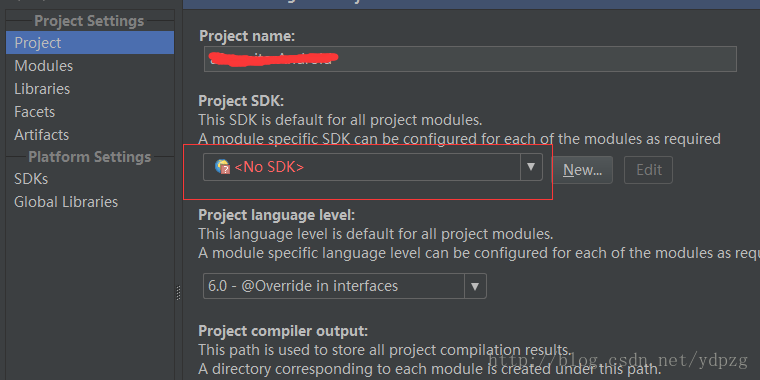Click the Edit button beside New...

[x=649, y=170]
